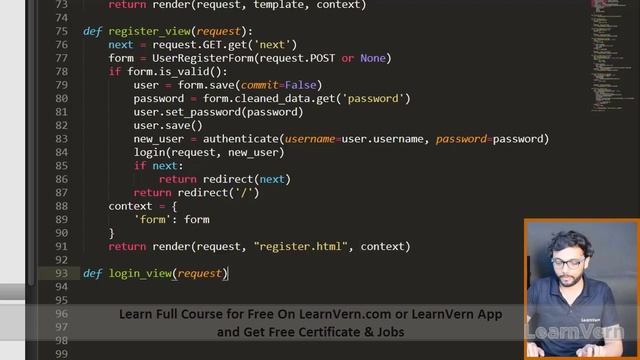Click 'redirect(next)' on line 86

coord(247,180)
